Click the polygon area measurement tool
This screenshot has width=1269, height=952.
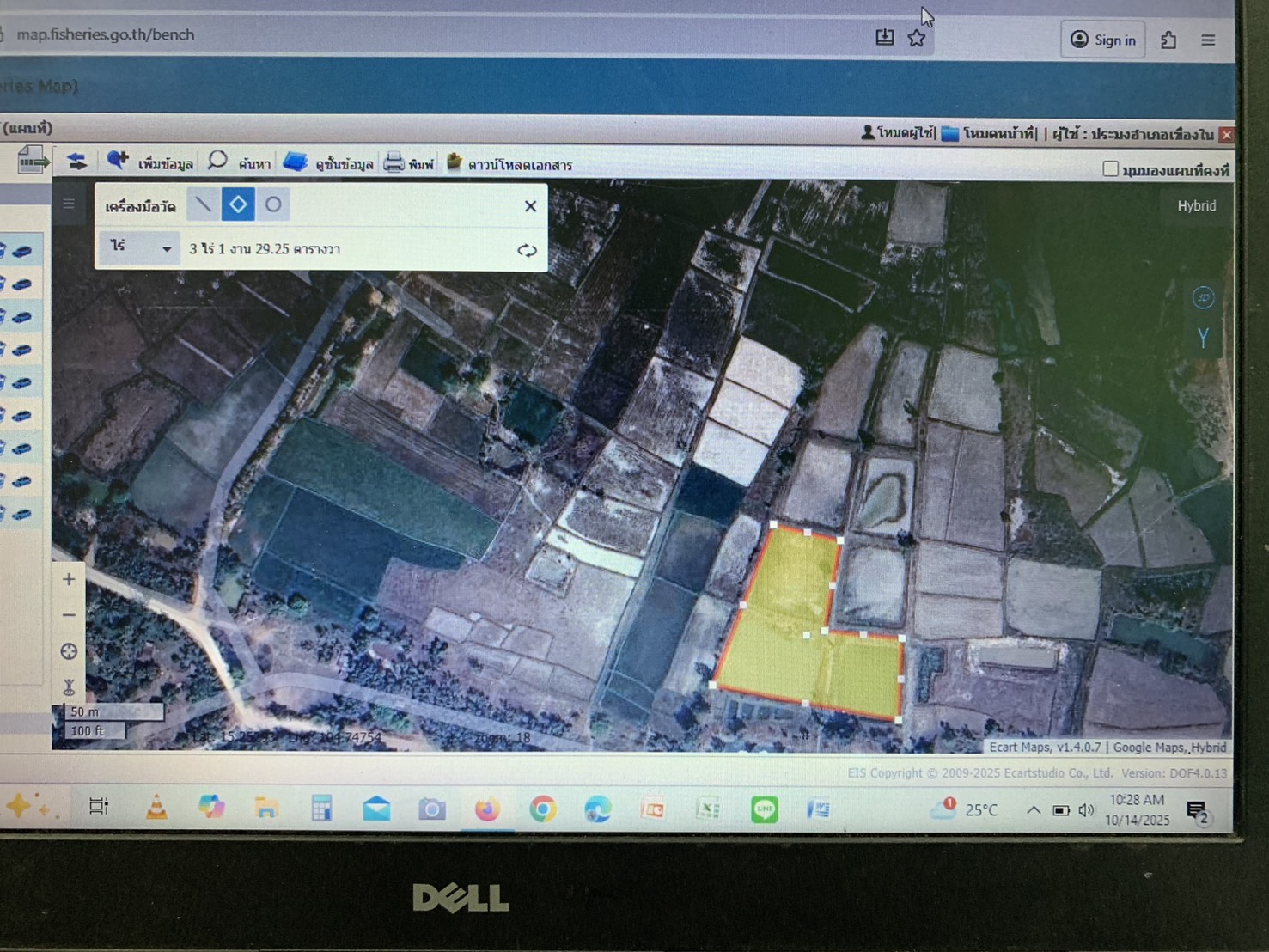[238, 204]
